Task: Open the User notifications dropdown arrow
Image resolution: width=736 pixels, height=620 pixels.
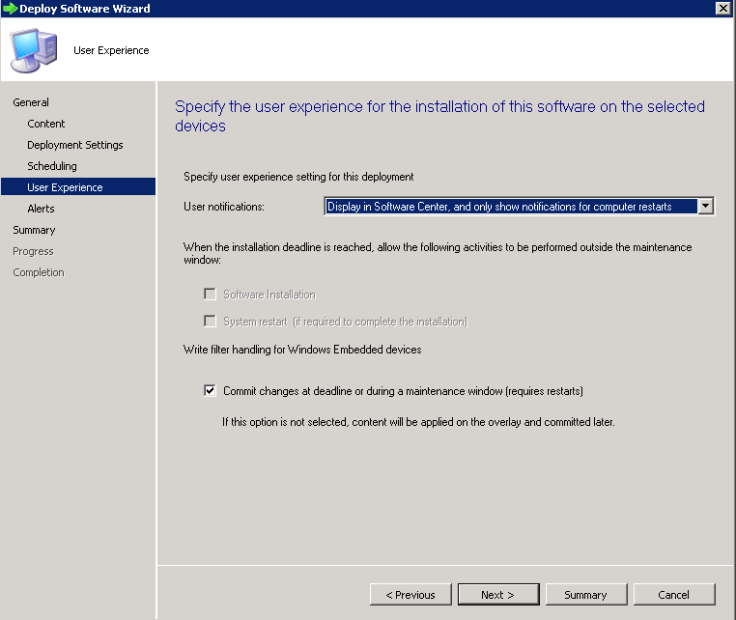Action: point(705,206)
